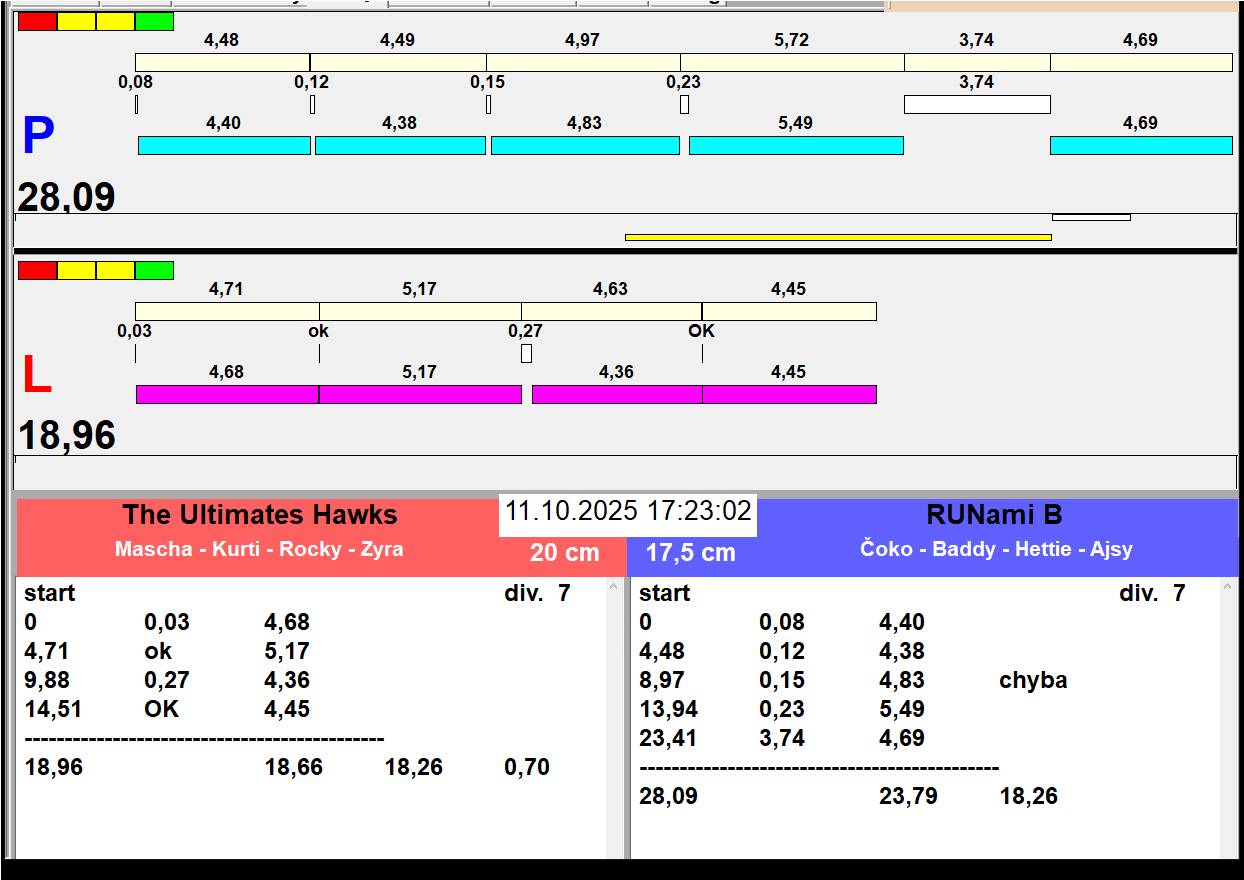
Task: Click the green start light in lane P
Action: pos(154,21)
